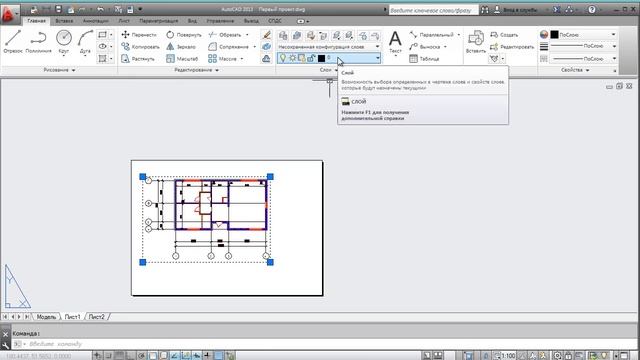Expand the Рисование panel

point(60,70)
